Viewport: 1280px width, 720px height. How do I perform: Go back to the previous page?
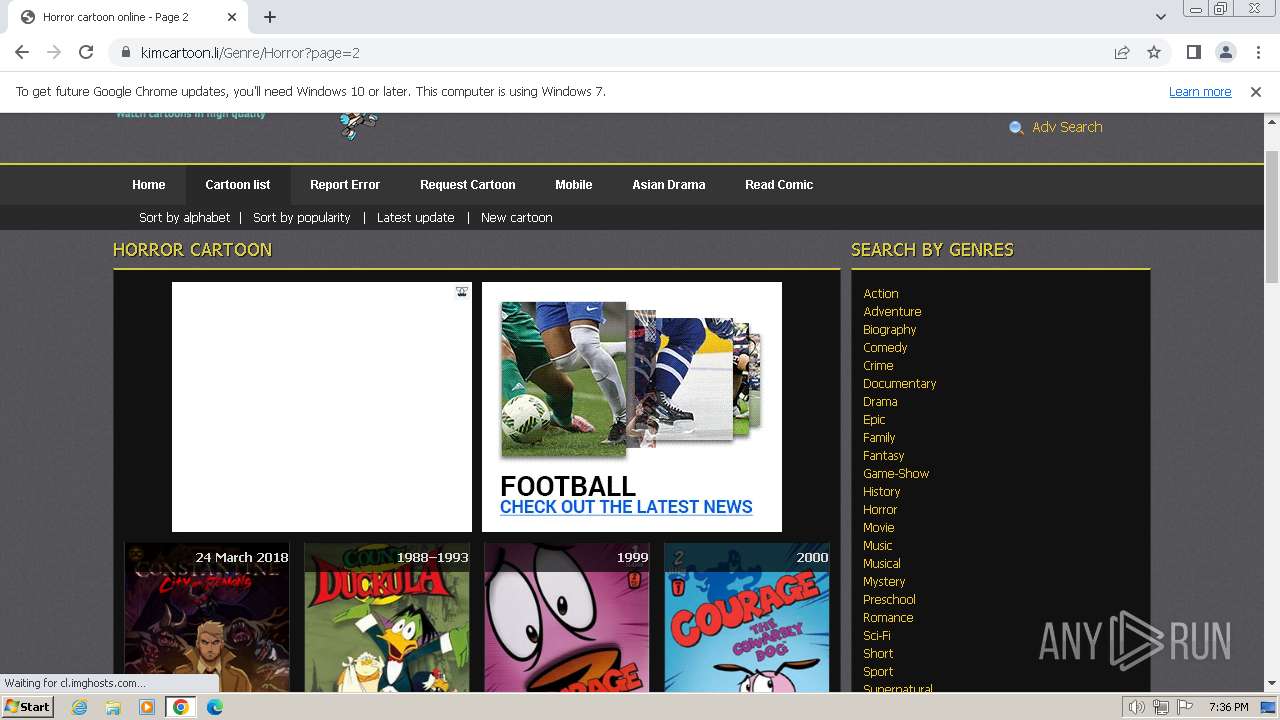point(22,52)
